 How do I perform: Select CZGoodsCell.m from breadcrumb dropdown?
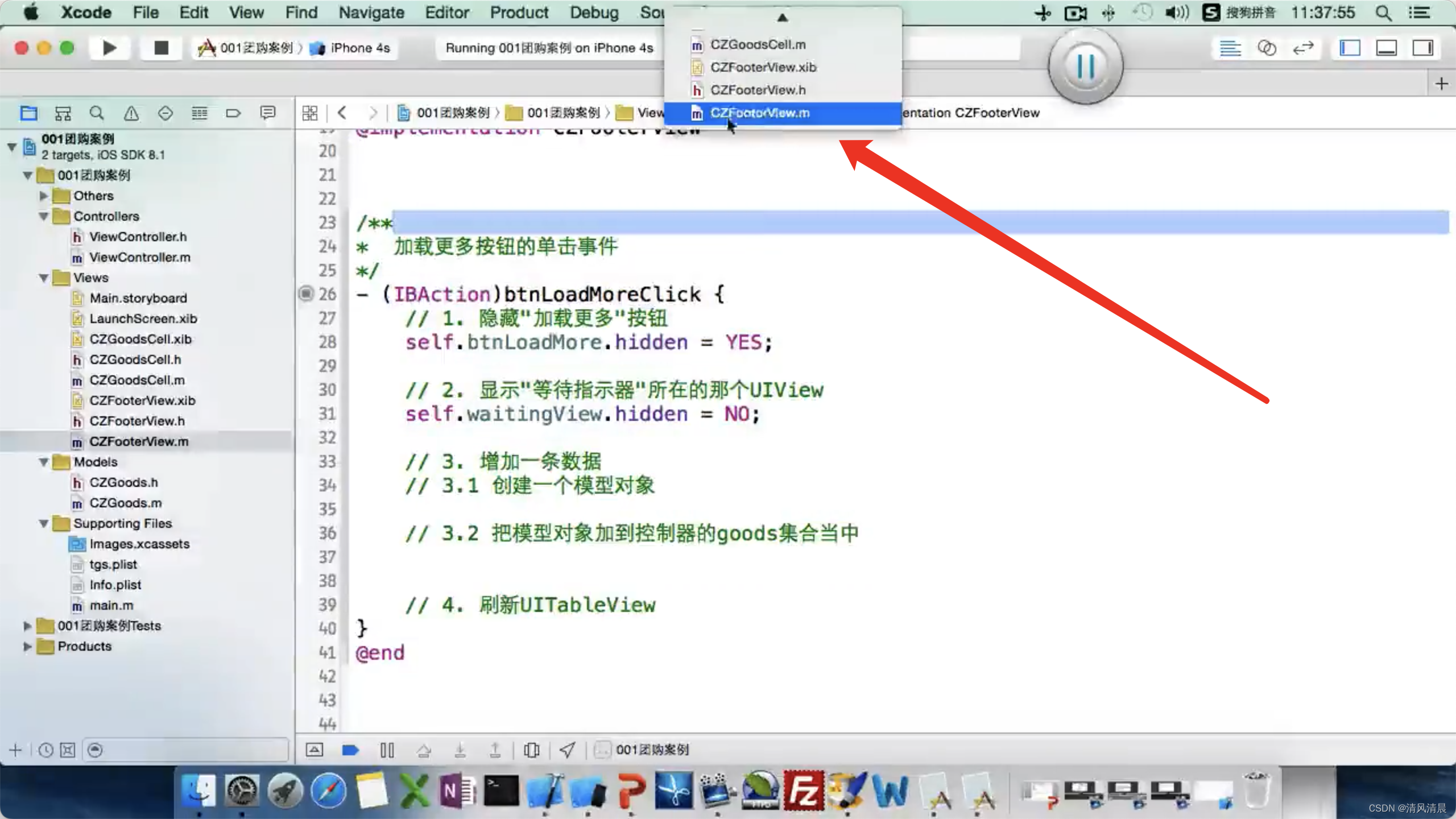click(757, 44)
